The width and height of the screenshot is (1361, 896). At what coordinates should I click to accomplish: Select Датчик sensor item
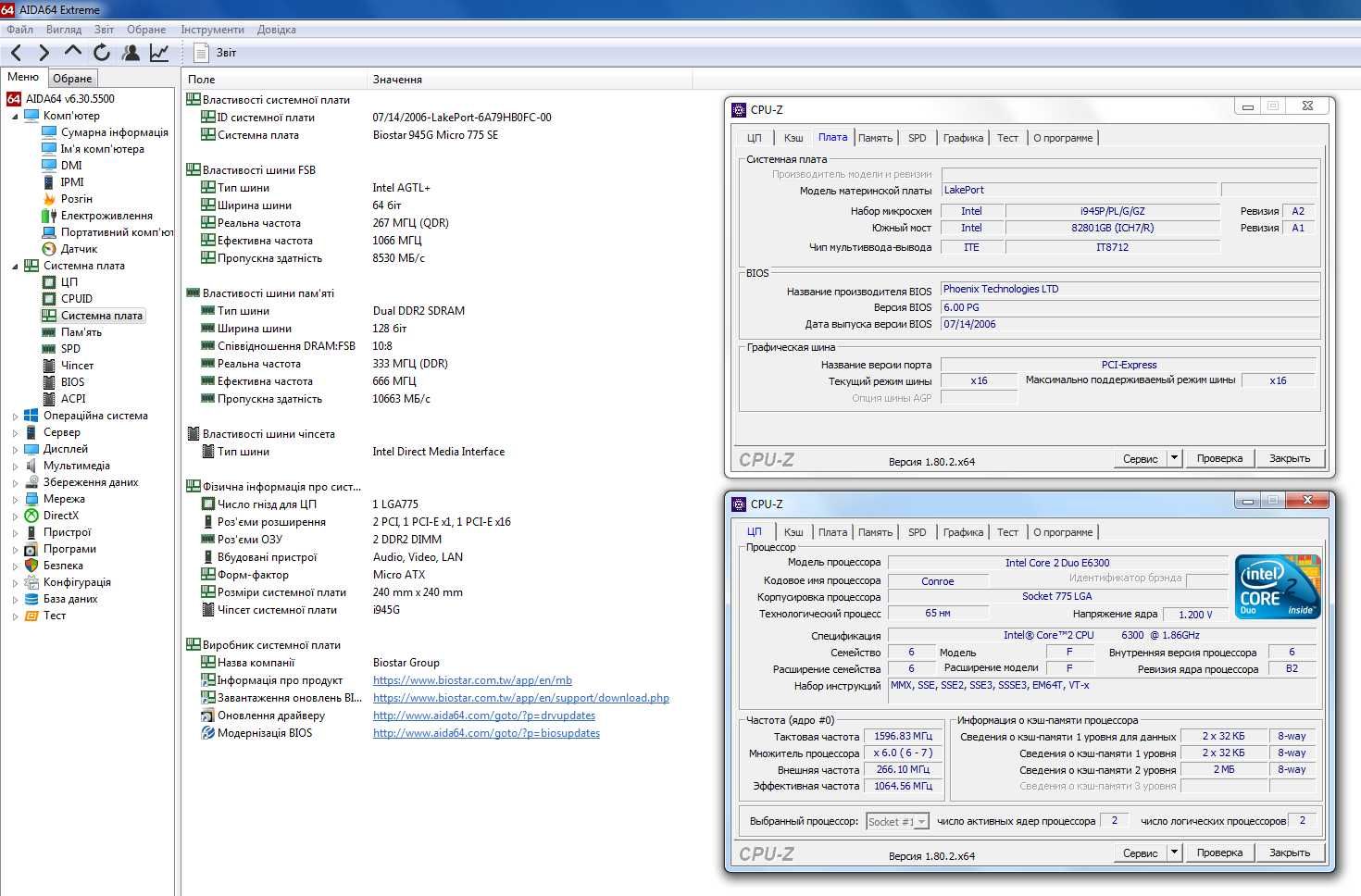(79, 249)
